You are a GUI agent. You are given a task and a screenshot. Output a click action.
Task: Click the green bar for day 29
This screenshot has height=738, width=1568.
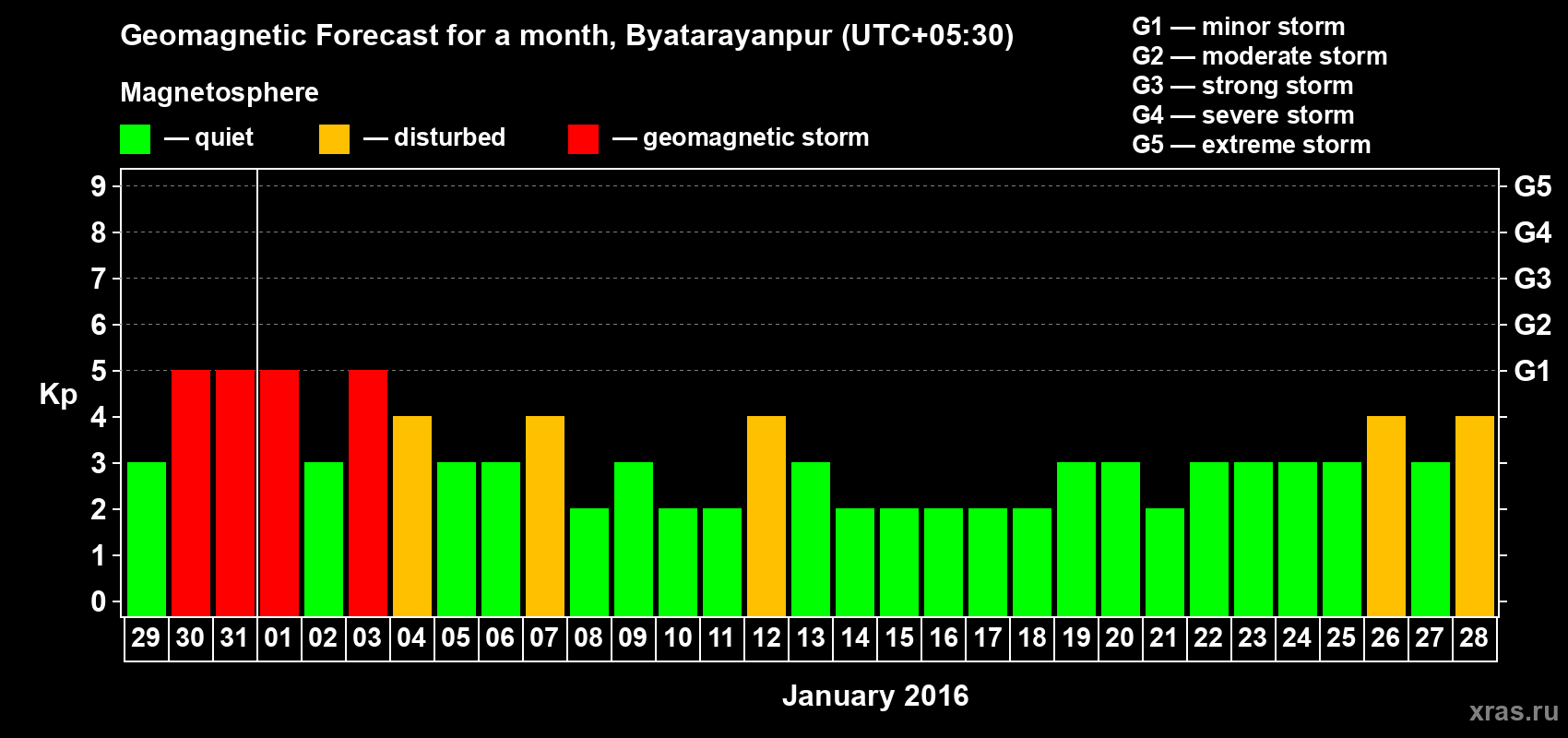pos(147,539)
